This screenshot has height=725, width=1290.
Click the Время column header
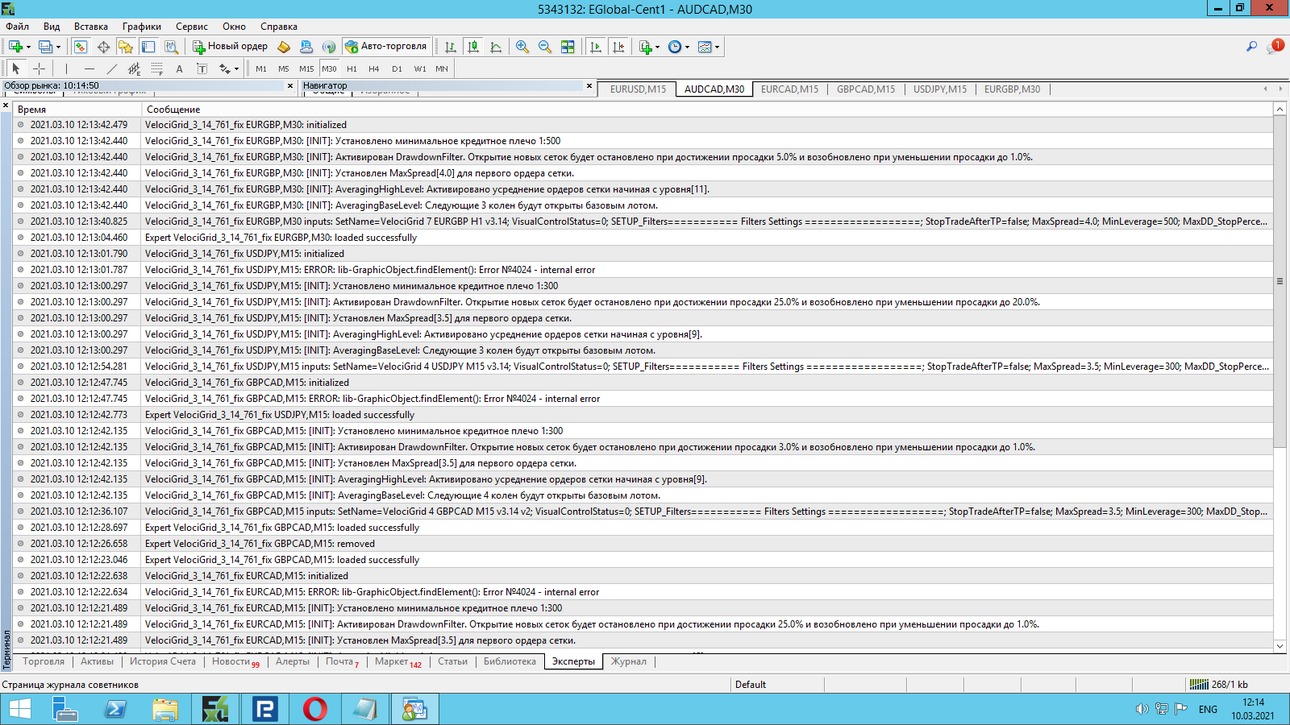[x=77, y=109]
